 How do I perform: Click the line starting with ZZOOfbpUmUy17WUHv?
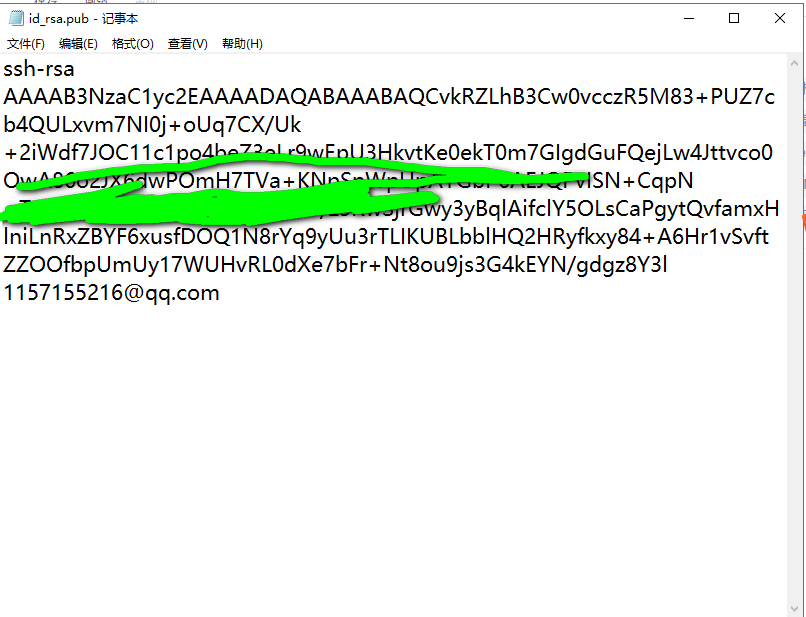[x=335, y=265]
